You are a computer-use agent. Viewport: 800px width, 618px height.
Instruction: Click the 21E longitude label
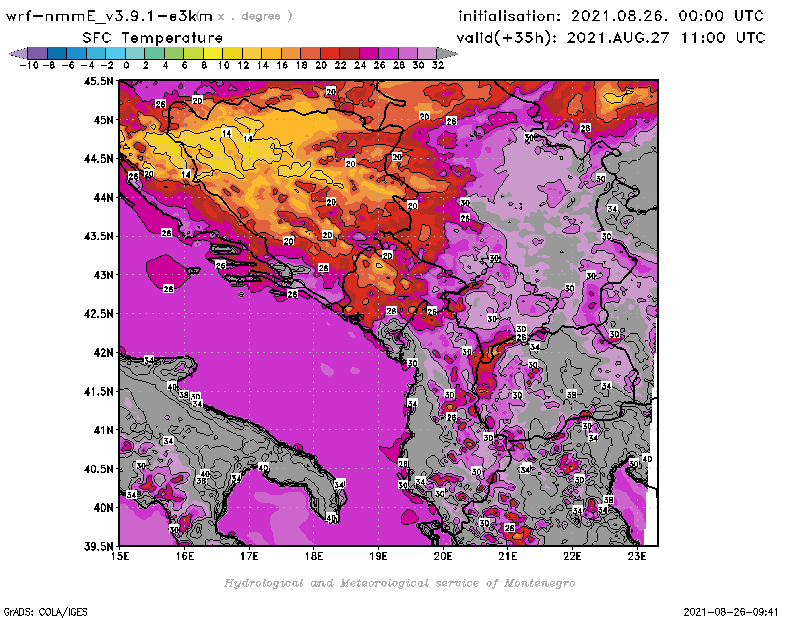(x=508, y=556)
